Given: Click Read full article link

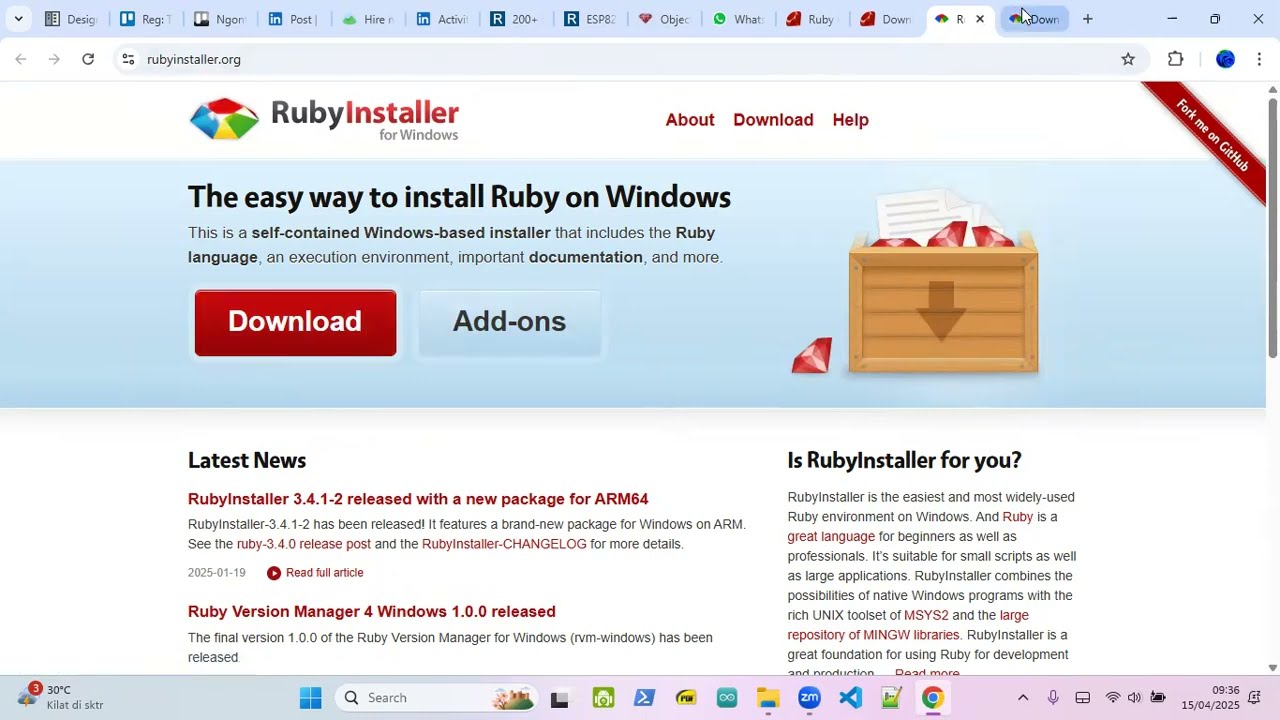Looking at the screenshot, I should coord(325,573).
